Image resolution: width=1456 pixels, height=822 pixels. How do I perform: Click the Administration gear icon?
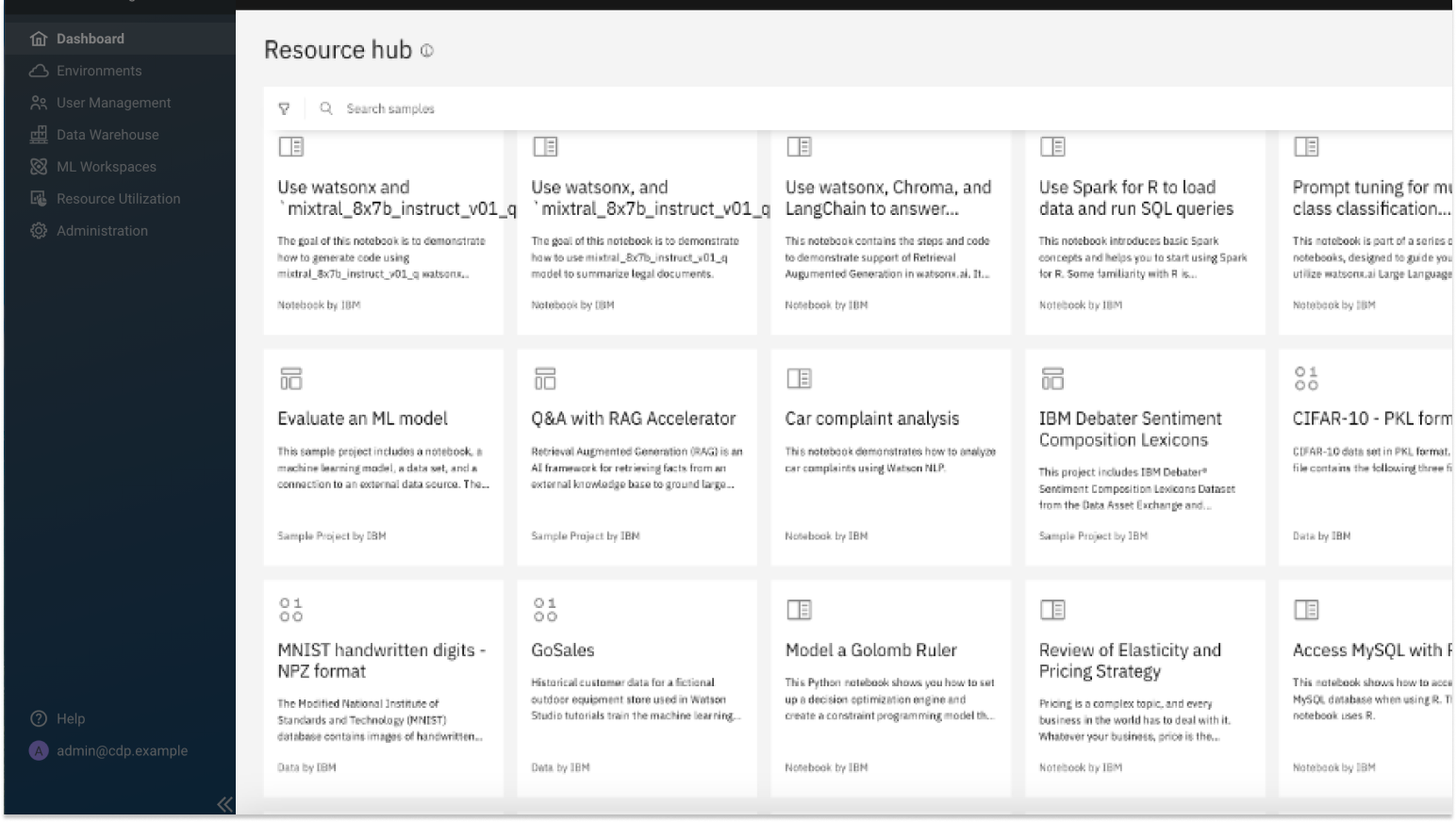pyautogui.click(x=39, y=231)
